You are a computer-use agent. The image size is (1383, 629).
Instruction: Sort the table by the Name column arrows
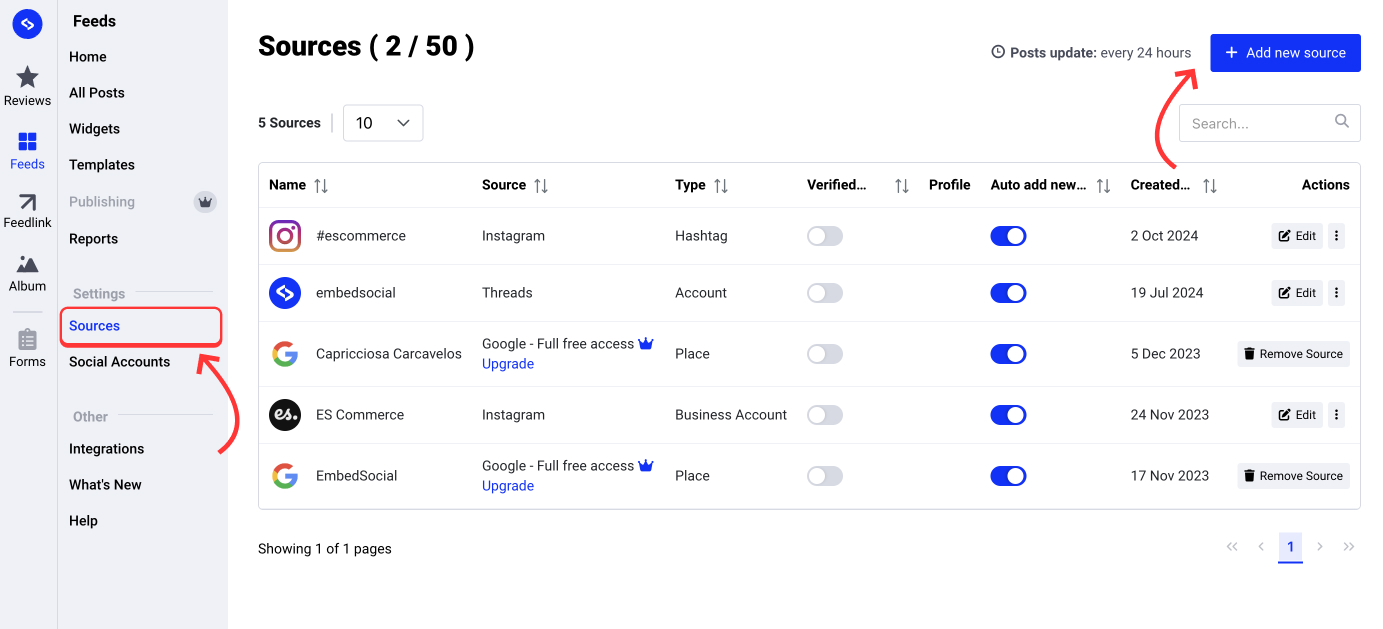pyautogui.click(x=320, y=185)
